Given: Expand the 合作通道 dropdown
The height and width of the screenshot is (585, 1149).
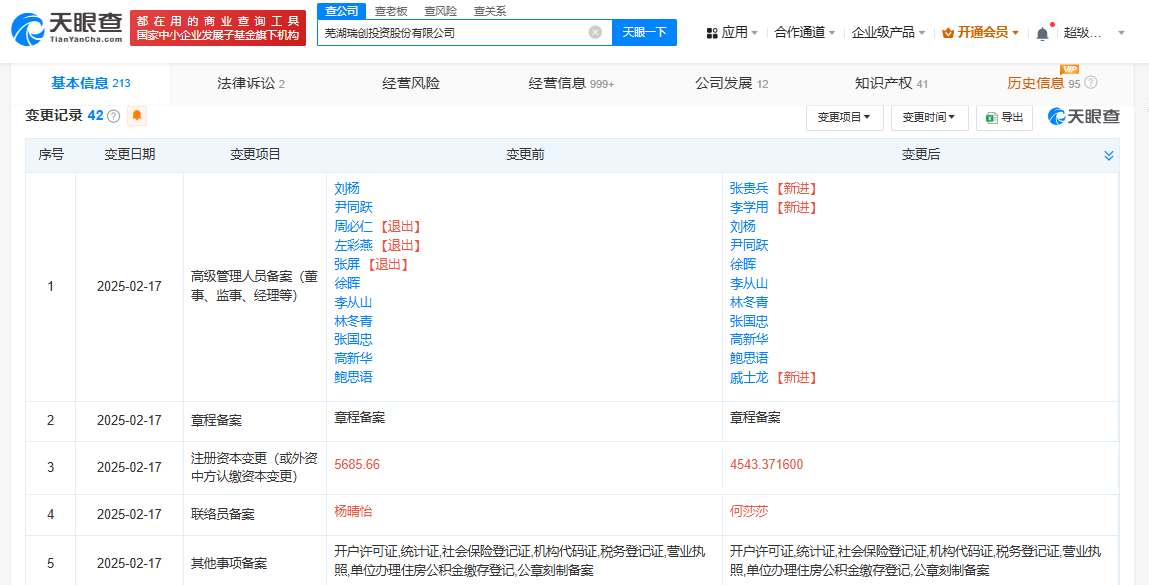Looking at the screenshot, I should click(806, 32).
